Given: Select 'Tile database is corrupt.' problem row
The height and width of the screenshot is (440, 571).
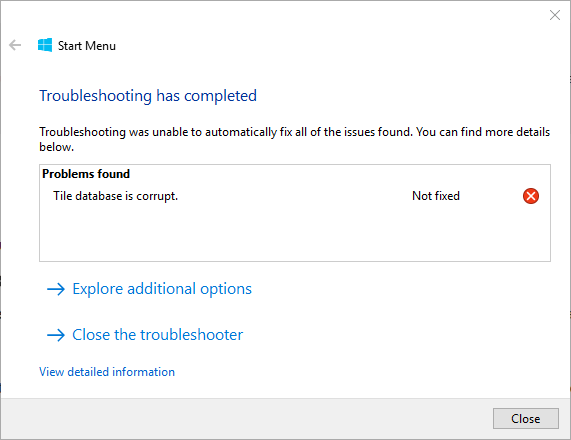Looking at the screenshot, I should 295,196.
